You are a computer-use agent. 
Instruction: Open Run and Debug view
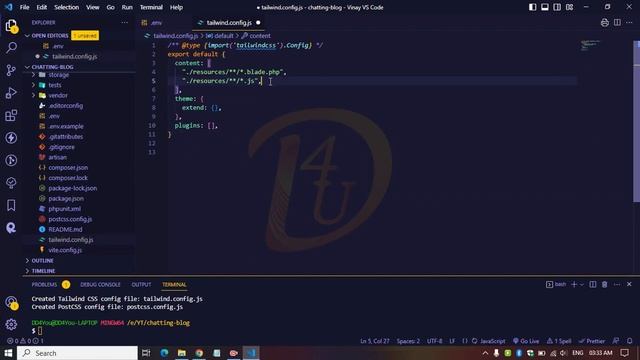[x=11, y=93]
